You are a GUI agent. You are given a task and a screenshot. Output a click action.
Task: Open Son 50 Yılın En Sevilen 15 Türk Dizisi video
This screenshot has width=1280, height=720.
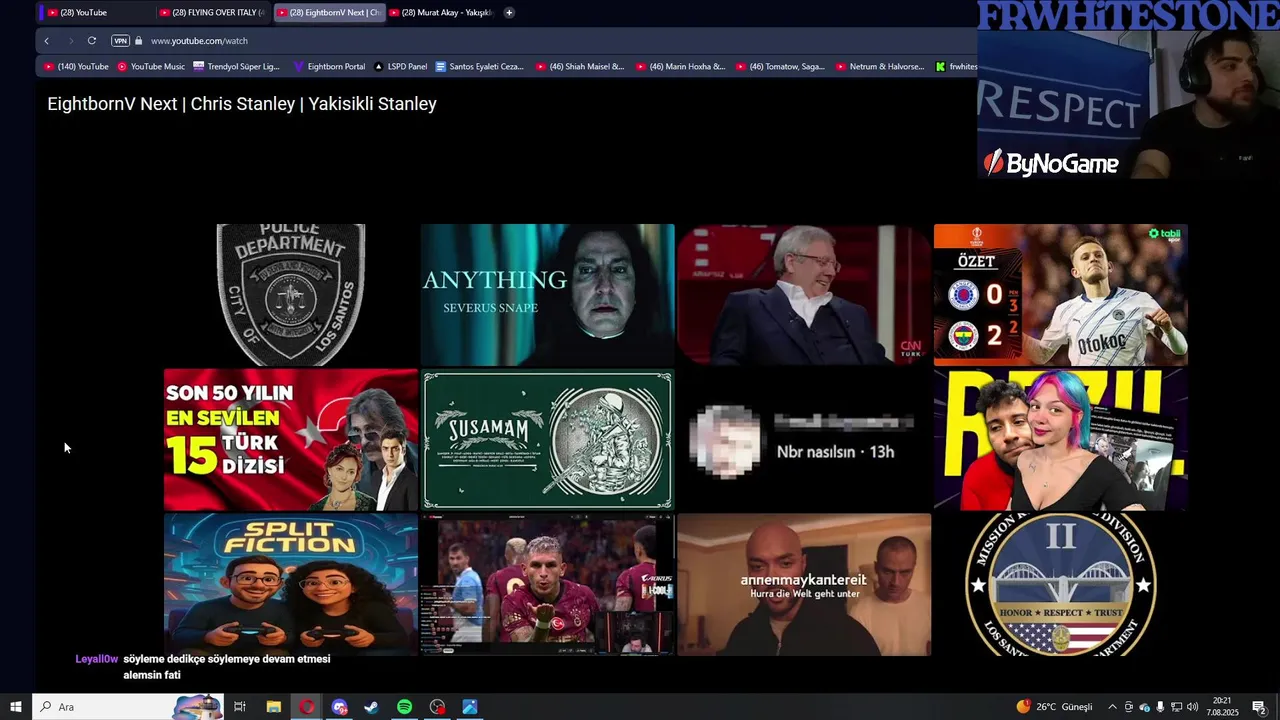pyautogui.click(x=291, y=440)
